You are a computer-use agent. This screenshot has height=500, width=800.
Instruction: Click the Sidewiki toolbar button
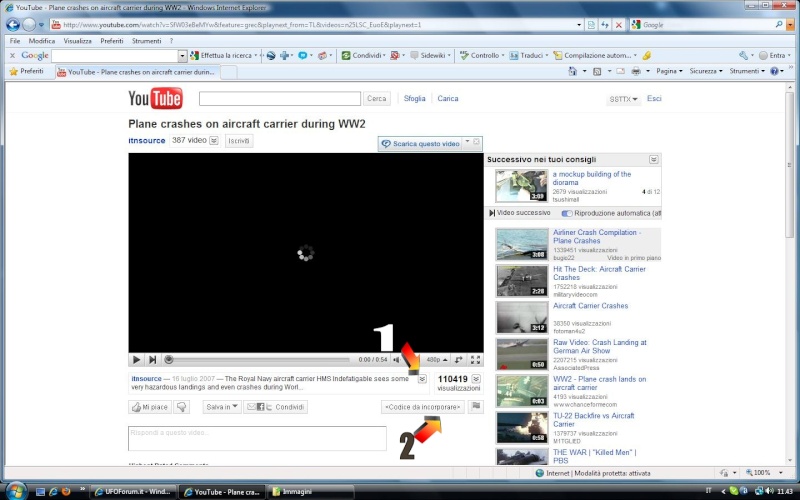point(431,55)
